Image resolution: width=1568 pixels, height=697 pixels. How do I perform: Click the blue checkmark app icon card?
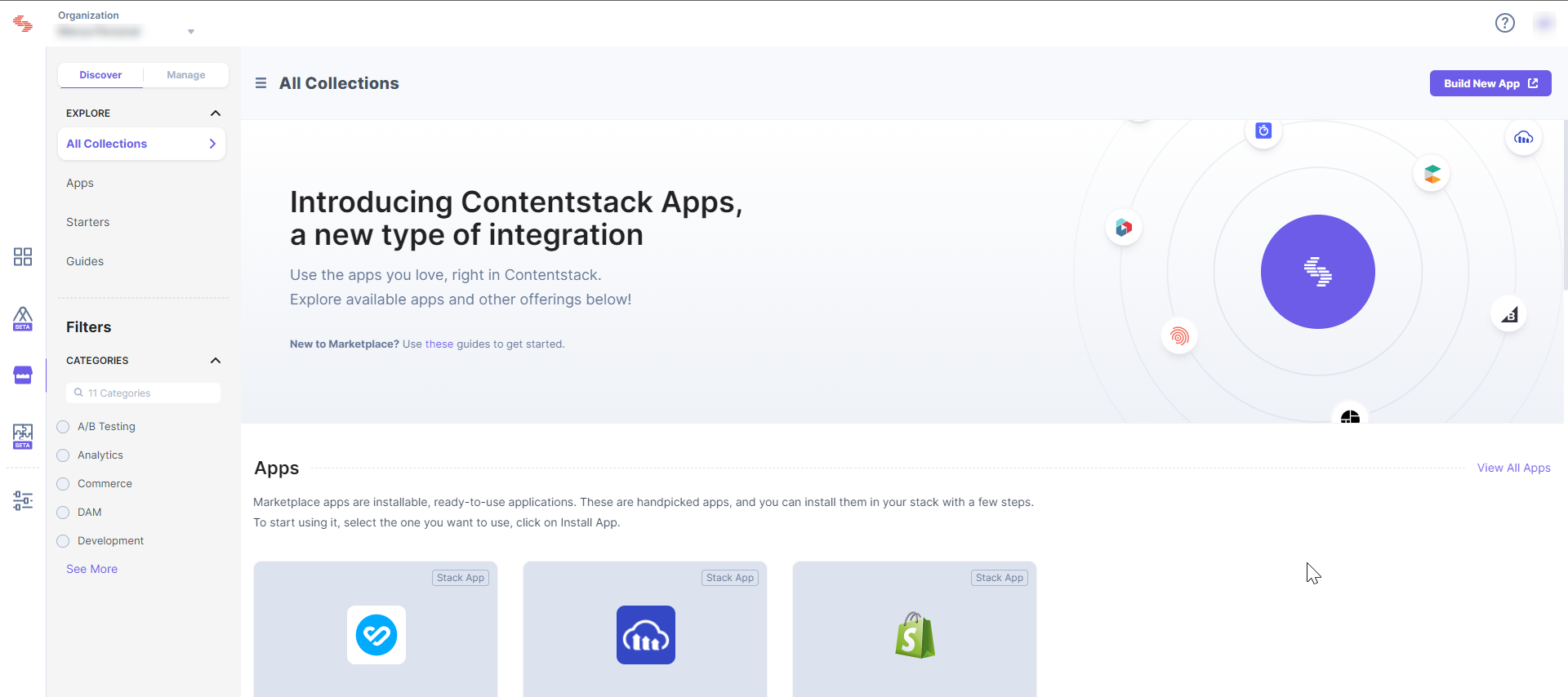[376, 635]
